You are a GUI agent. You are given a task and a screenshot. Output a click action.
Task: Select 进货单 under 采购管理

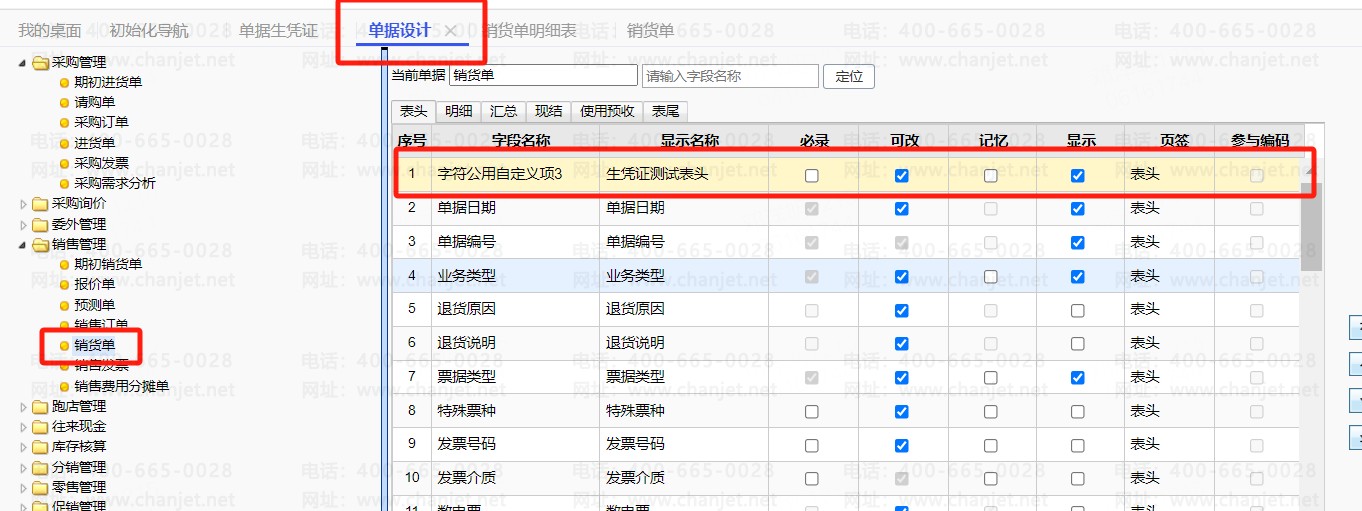coord(94,143)
